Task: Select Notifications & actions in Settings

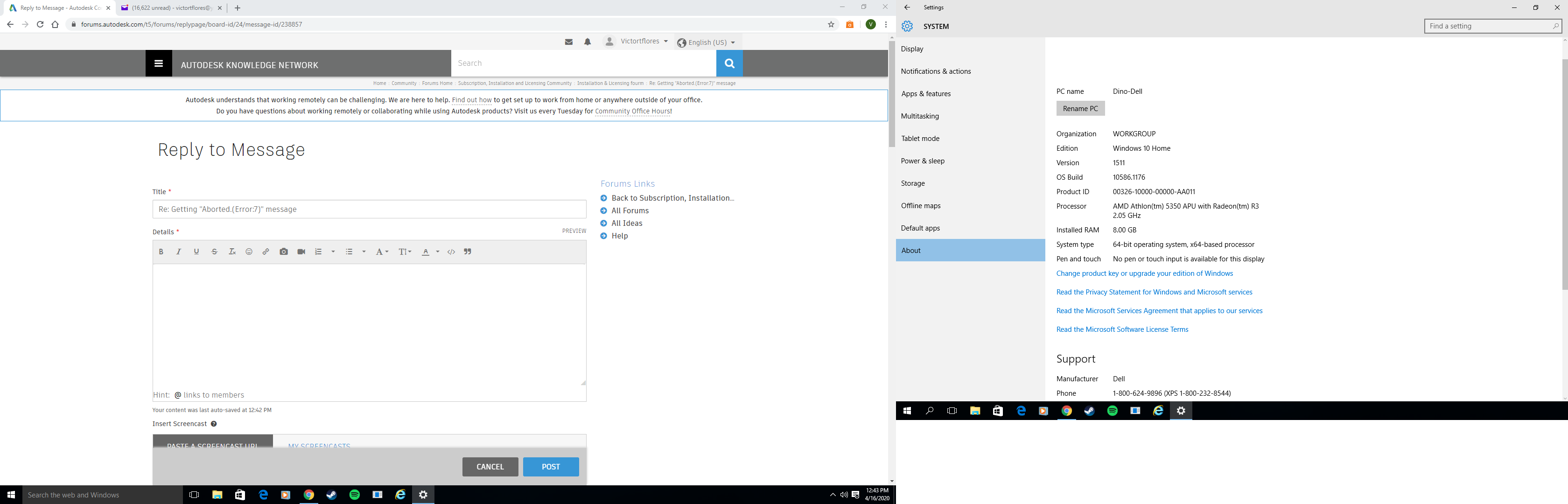Action: click(970, 71)
